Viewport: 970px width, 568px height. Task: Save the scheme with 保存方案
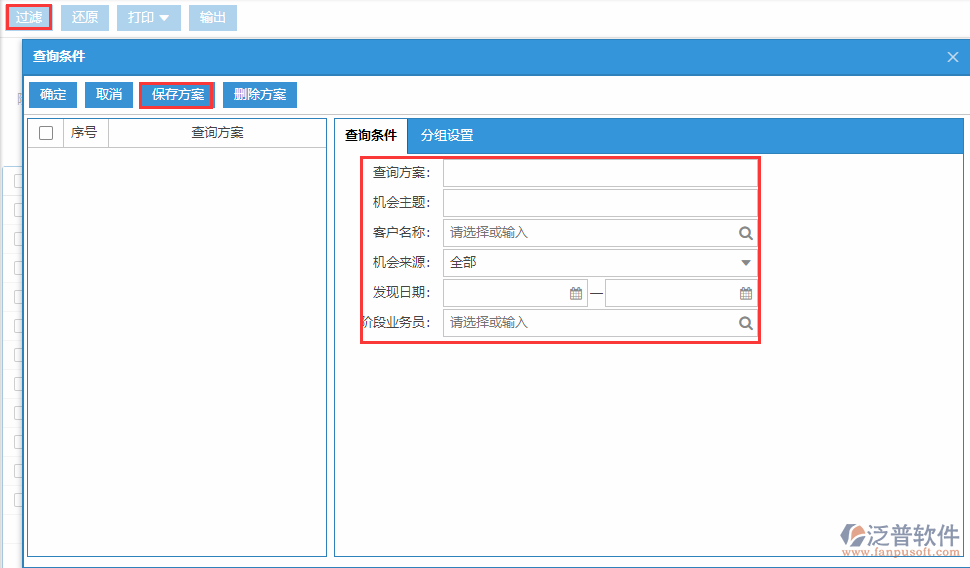coord(178,95)
